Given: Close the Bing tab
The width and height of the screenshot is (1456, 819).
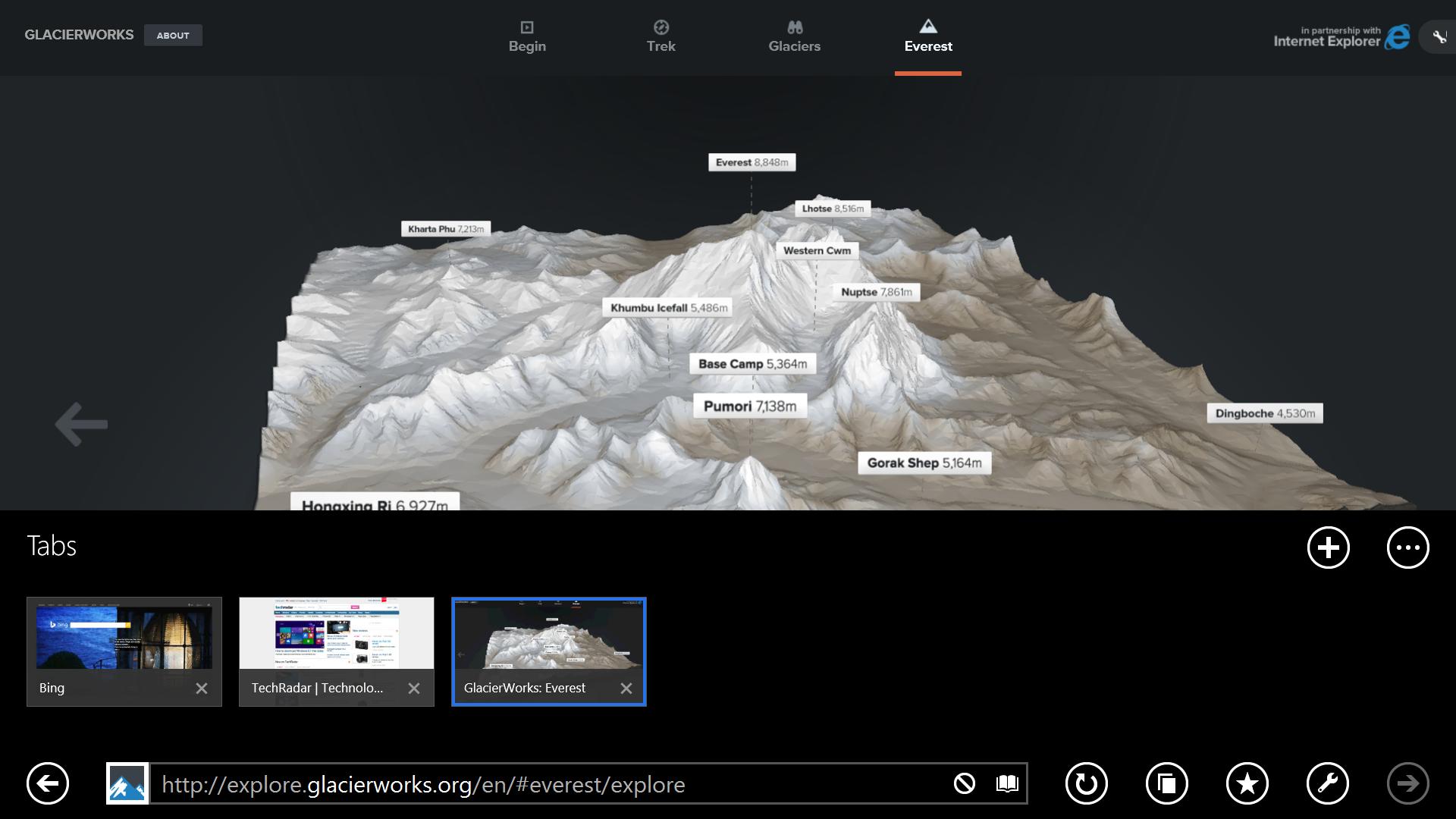Looking at the screenshot, I should [202, 689].
